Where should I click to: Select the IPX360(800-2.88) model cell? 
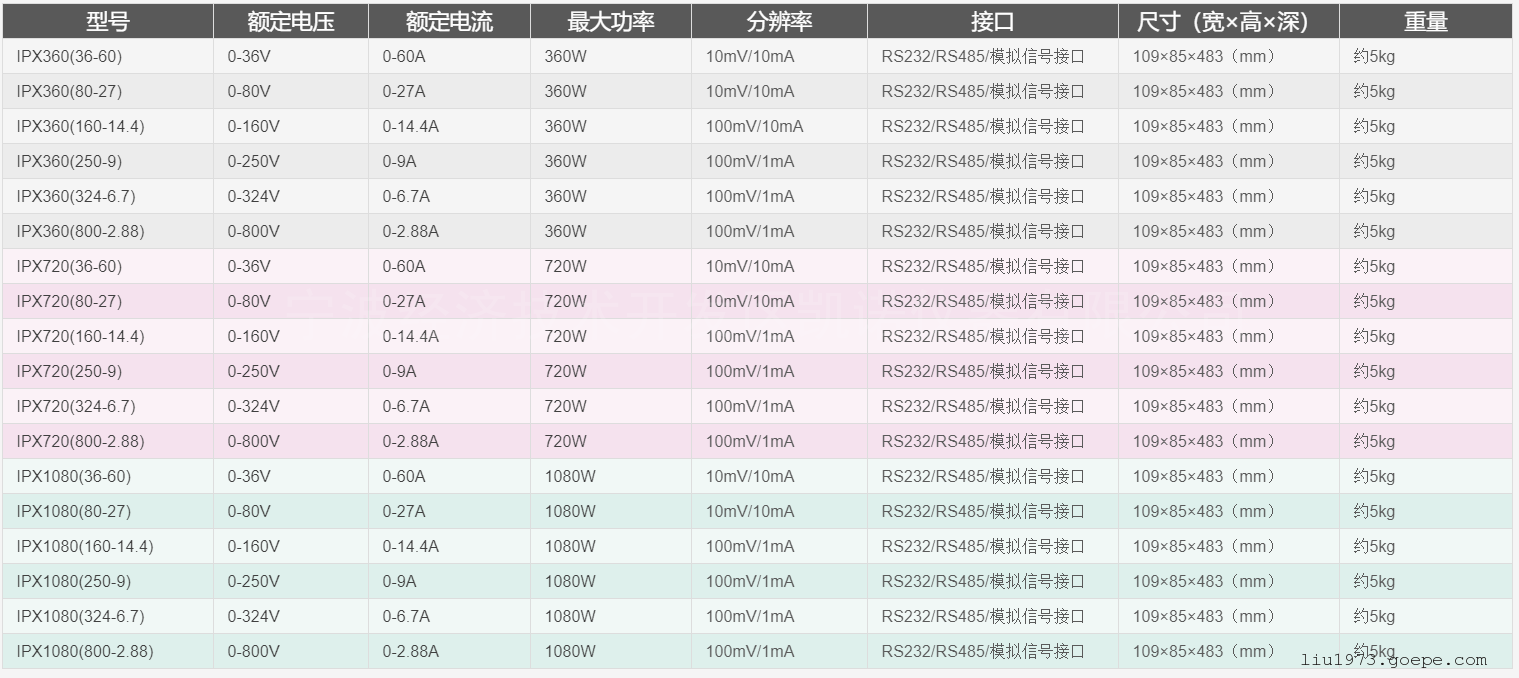[x=80, y=232]
